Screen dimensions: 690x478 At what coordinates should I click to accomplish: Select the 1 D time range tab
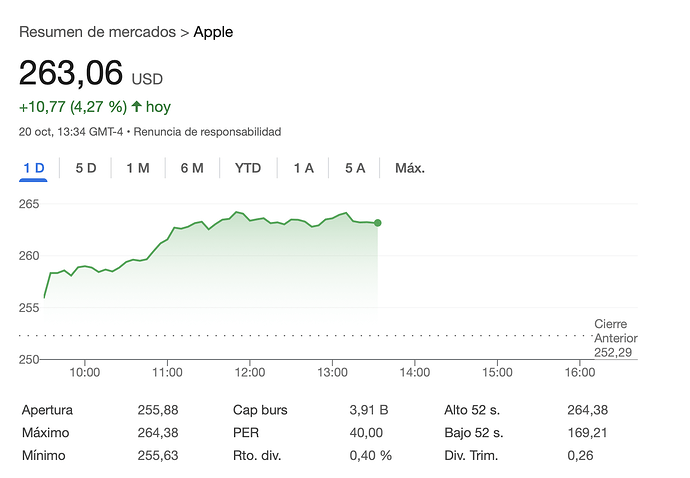(34, 168)
